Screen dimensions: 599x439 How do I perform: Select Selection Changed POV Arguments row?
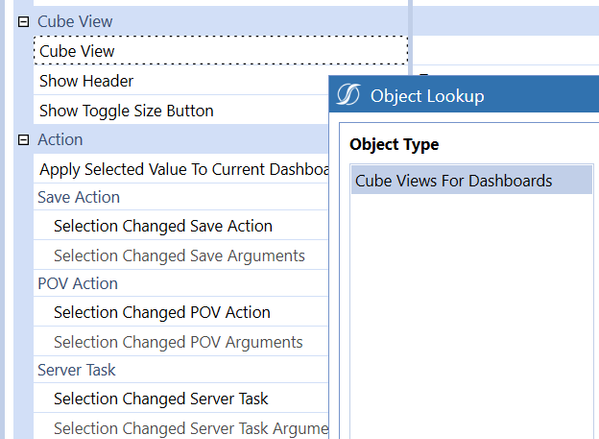coord(181,342)
